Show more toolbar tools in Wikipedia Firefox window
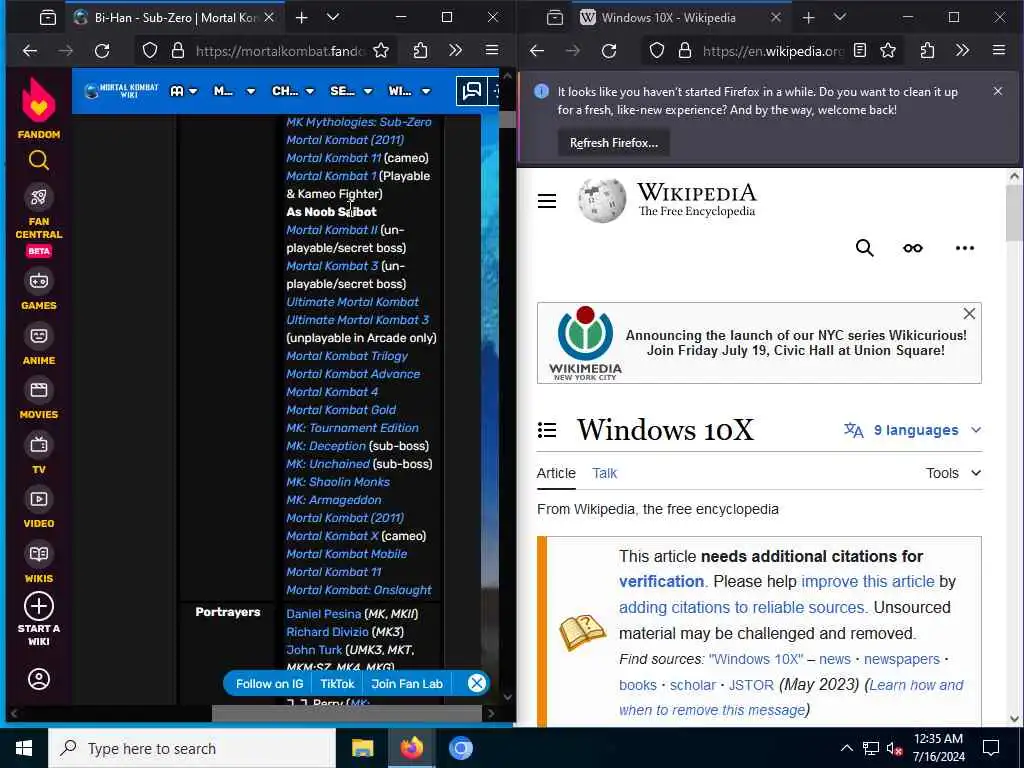The height and width of the screenshot is (768, 1024). click(962, 50)
